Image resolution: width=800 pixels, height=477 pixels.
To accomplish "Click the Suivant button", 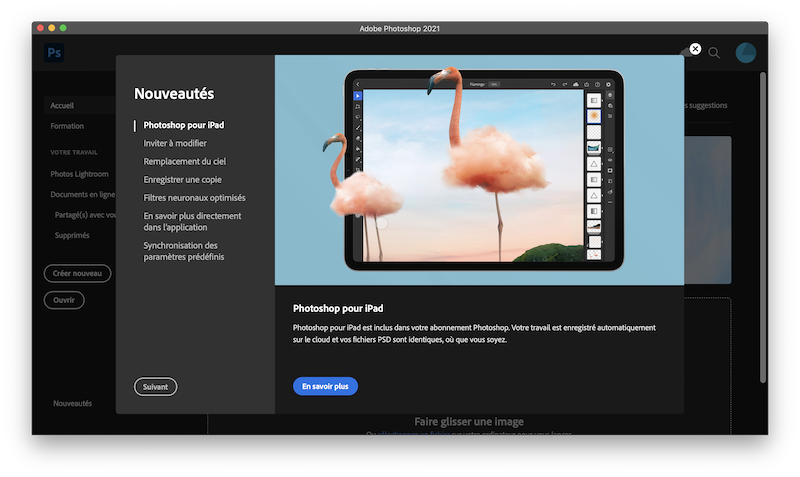I will pos(156,387).
